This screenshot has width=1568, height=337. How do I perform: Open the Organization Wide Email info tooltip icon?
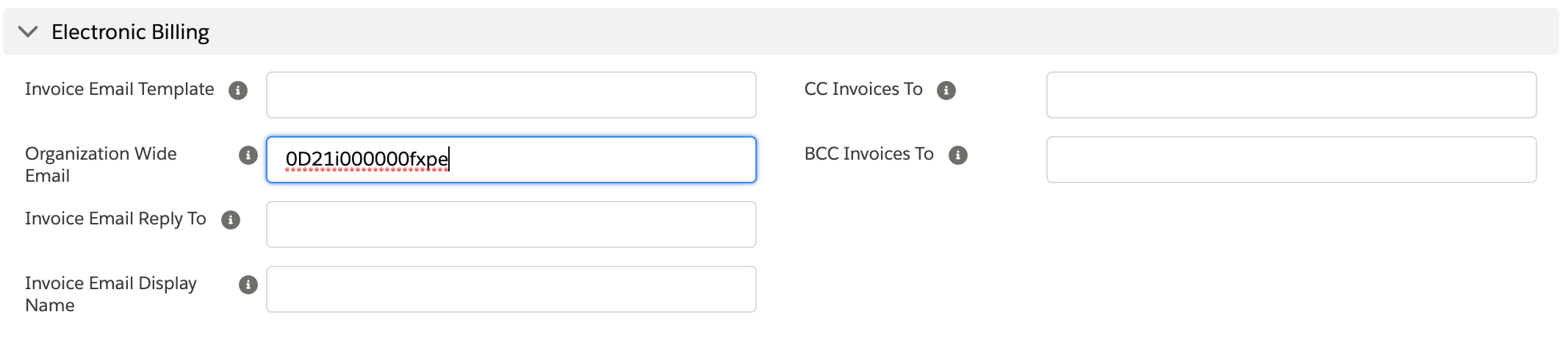[248, 155]
